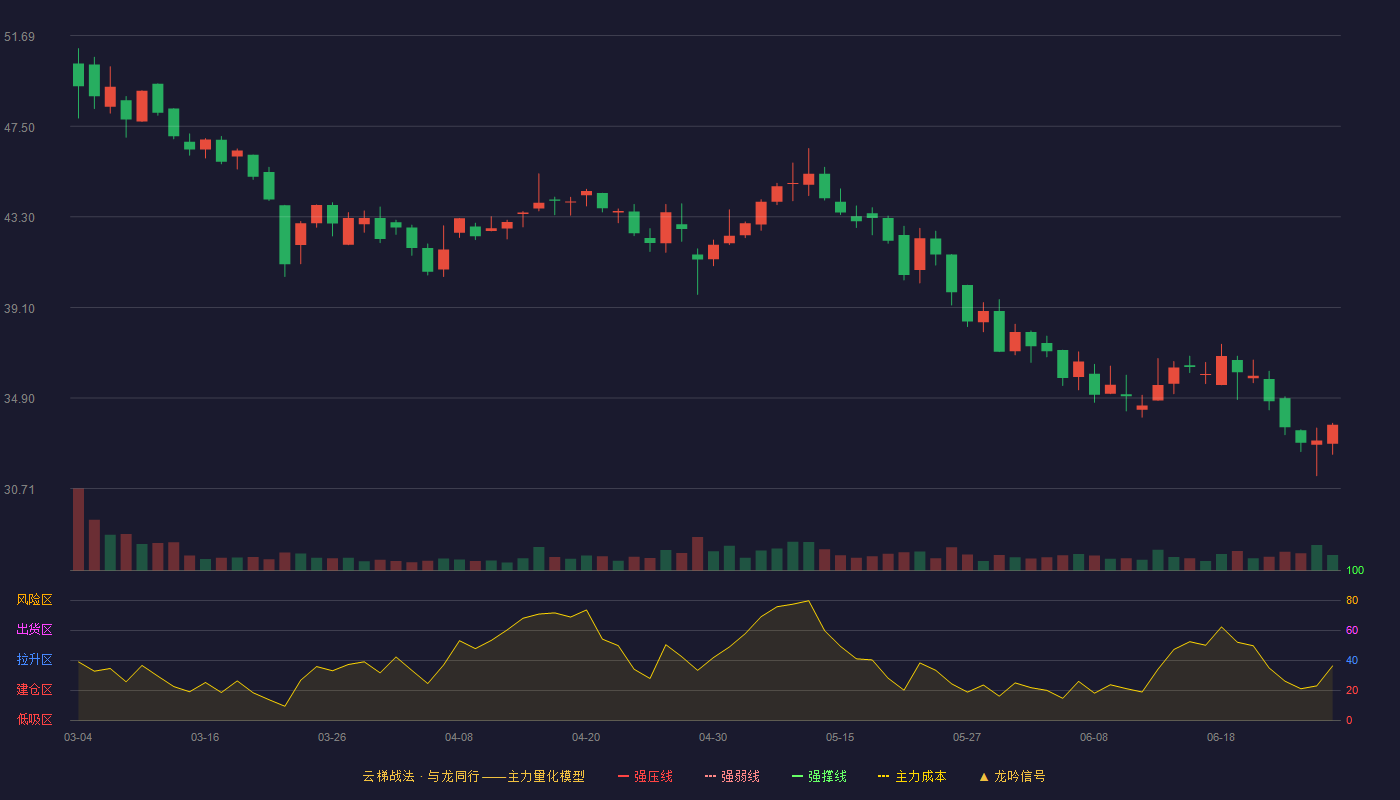
Task: Click the 风险区 zone label
Action: (34, 600)
